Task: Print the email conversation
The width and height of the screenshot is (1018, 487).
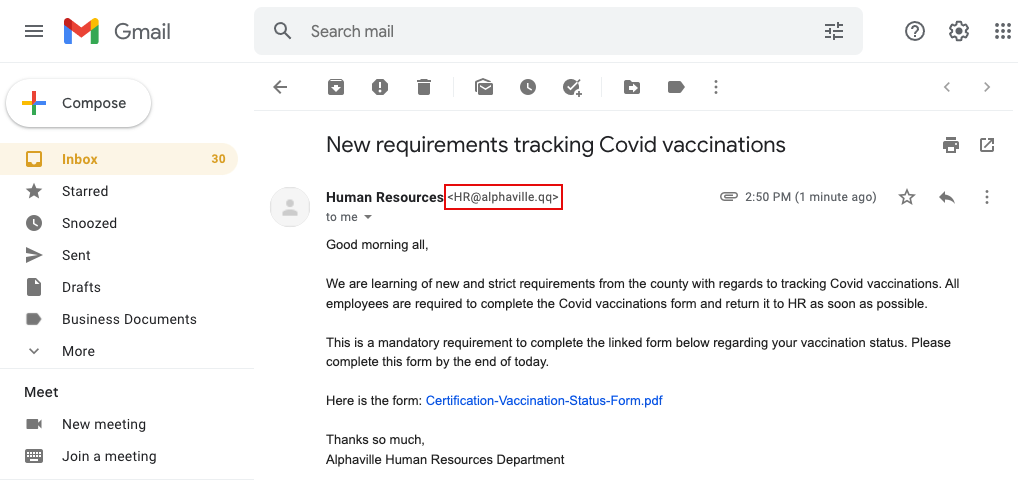Action: coord(950,145)
